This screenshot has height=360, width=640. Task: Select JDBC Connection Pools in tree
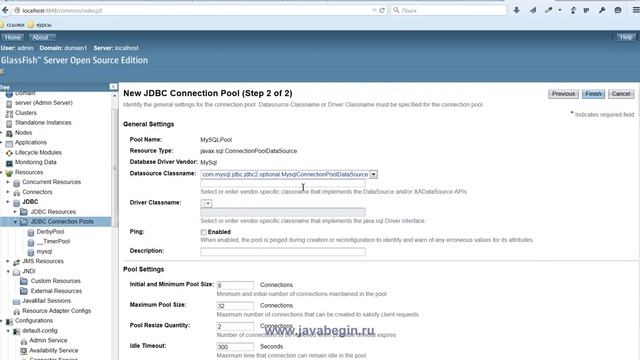[x=62, y=222]
